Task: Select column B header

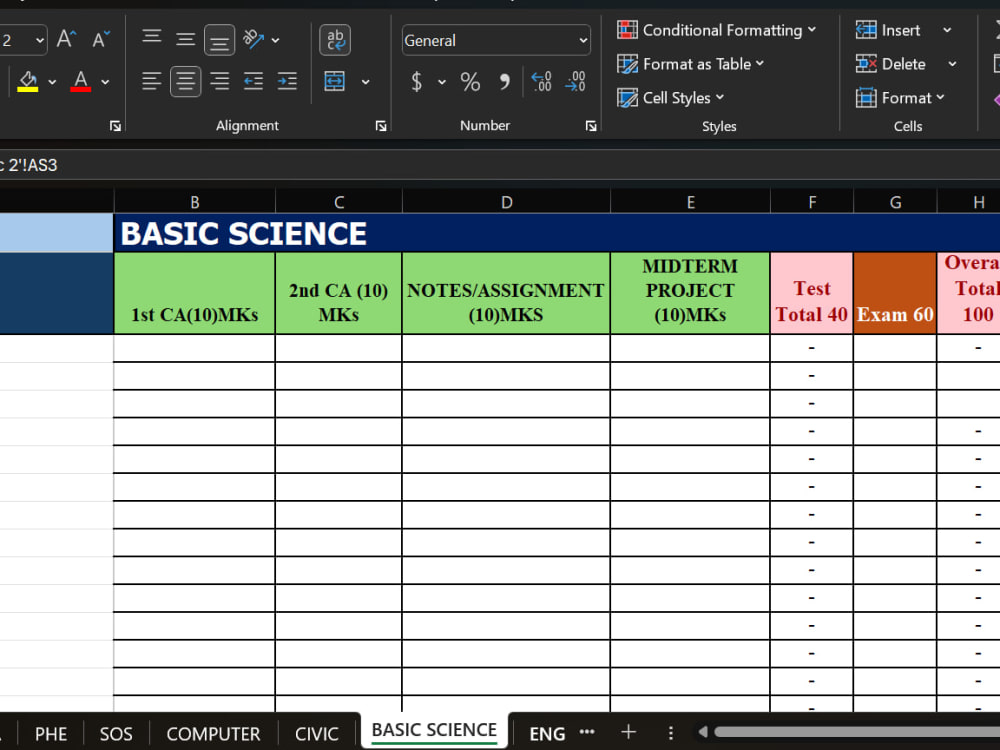Action: click(x=195, y=202)
